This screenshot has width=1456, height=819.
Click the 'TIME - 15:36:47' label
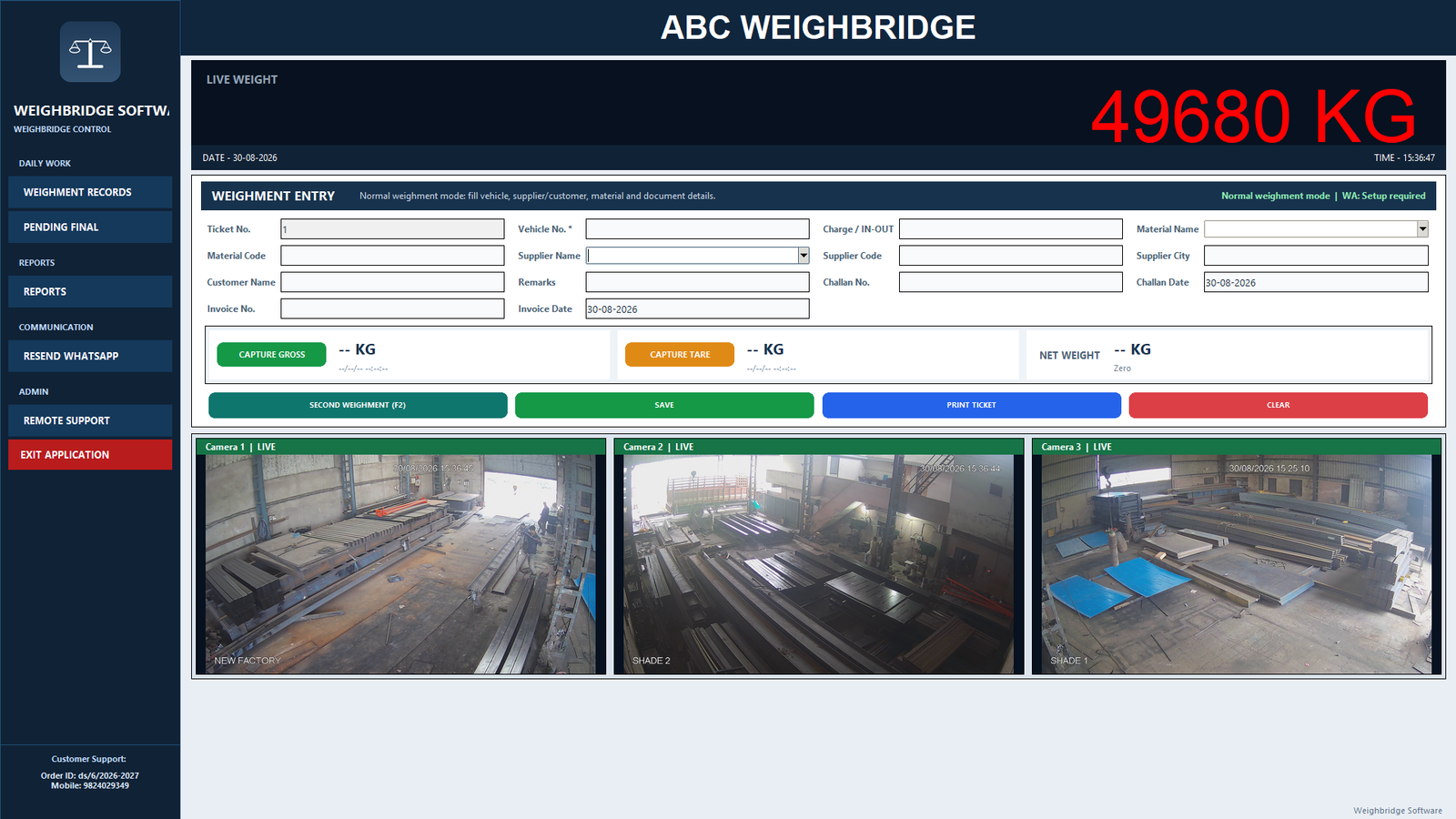coord(1404,157)
